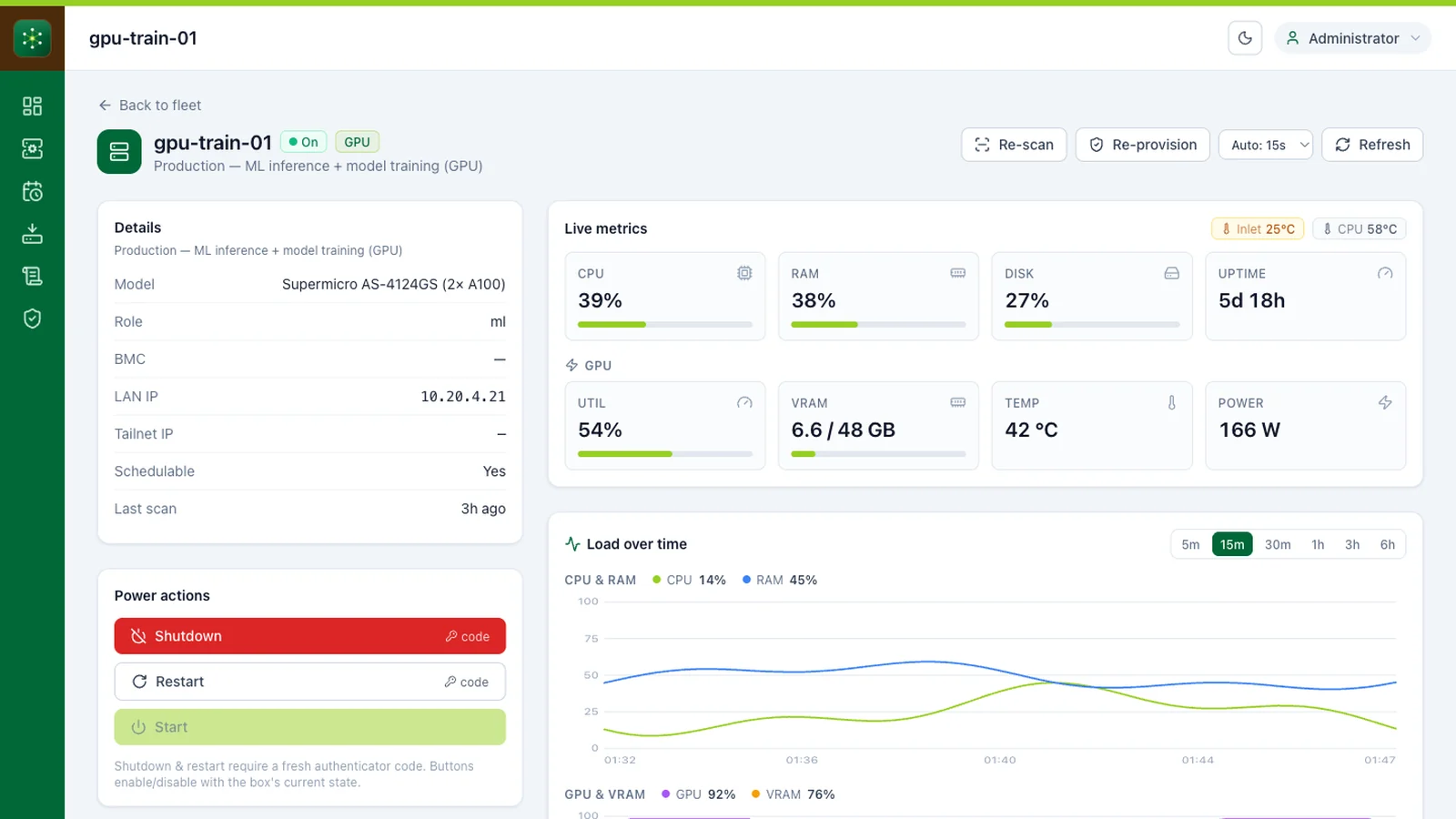Click the Role value ml
The height and width of the screenshot is (819, 1456).
tap(498, 322)
